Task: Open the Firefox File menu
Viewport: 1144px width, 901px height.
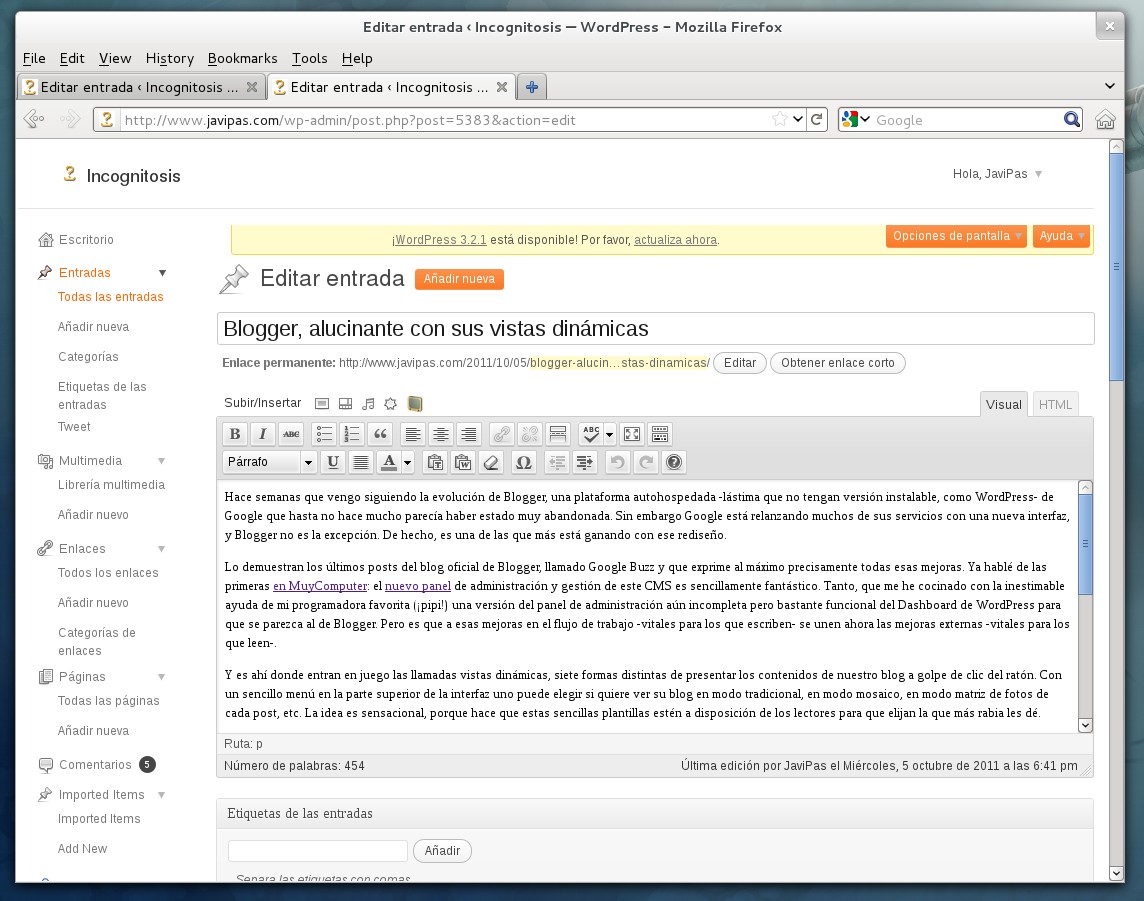Action: [34, 58]
